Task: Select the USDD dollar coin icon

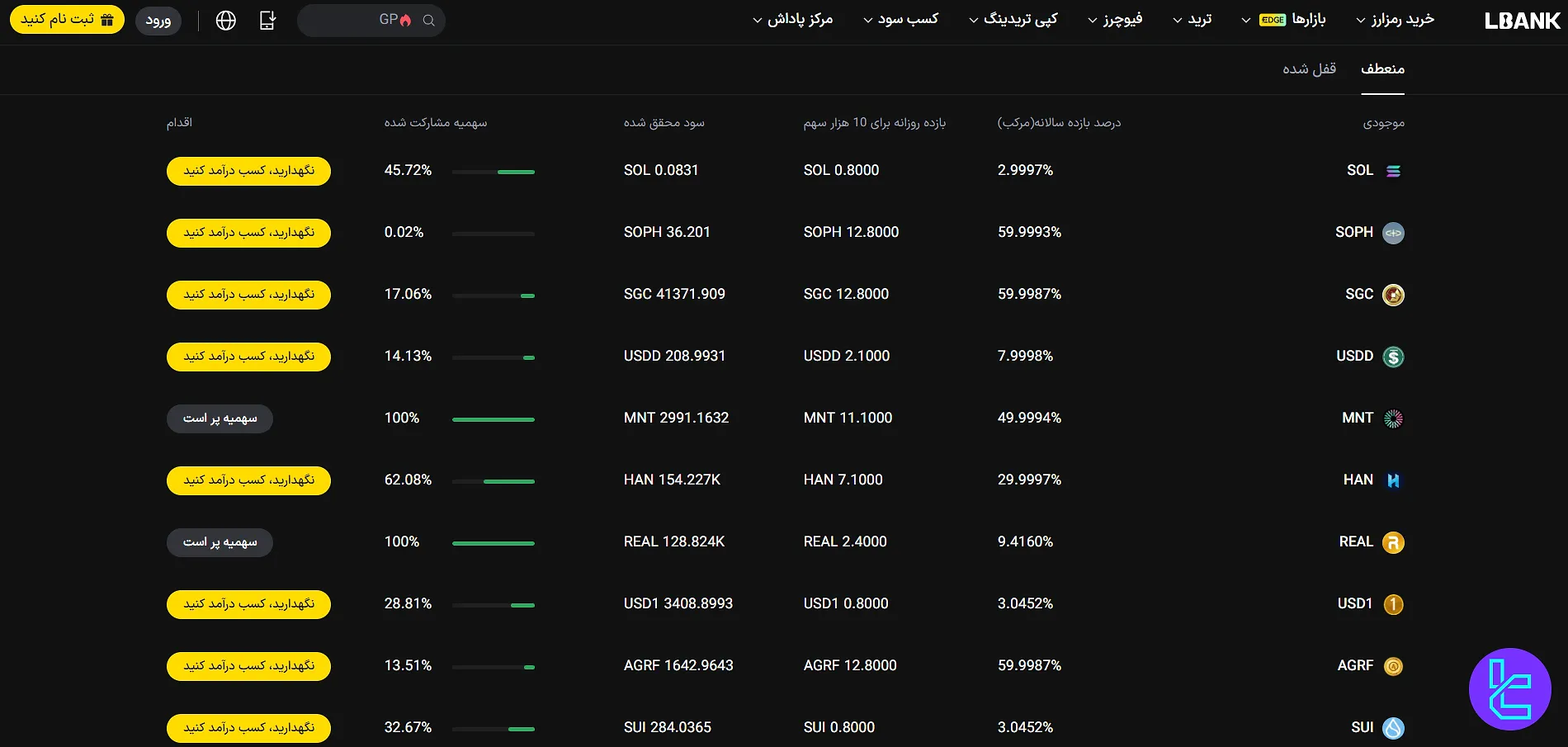Action: pos(1394,356)
